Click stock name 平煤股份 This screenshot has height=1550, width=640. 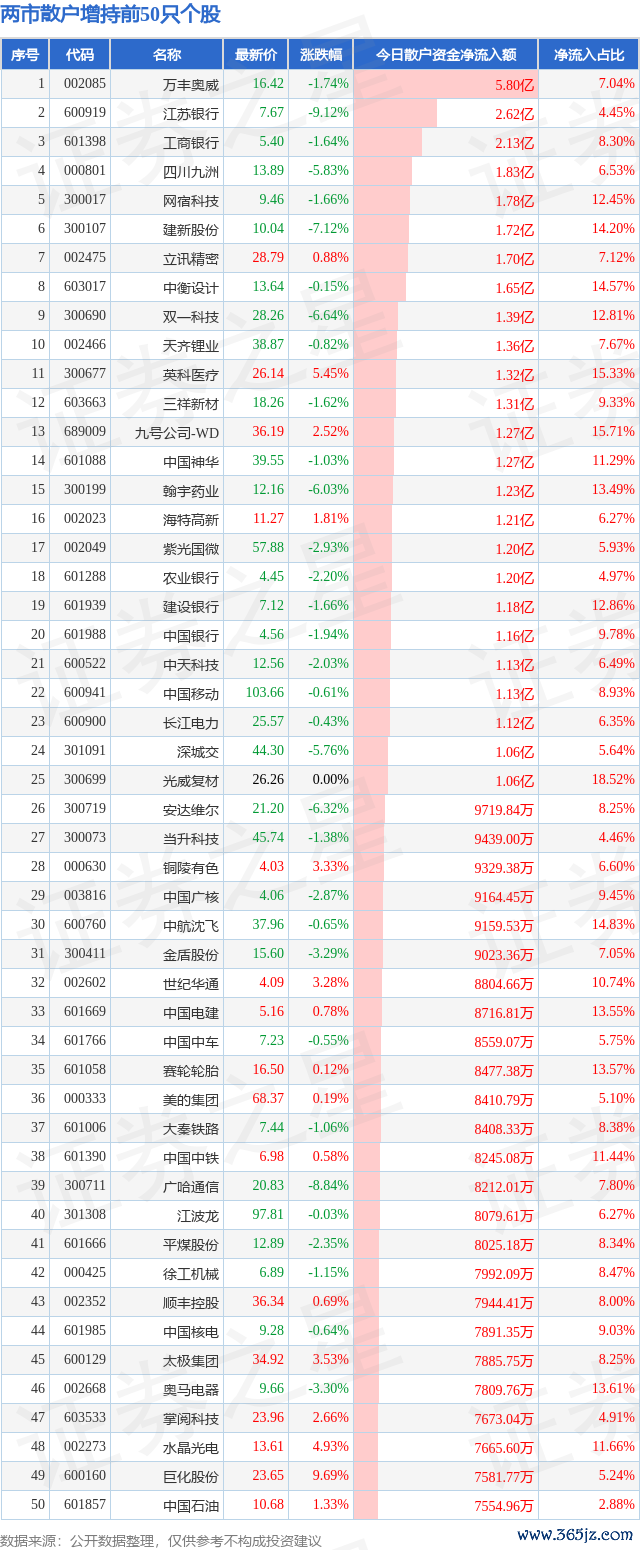pos(190,1244)
